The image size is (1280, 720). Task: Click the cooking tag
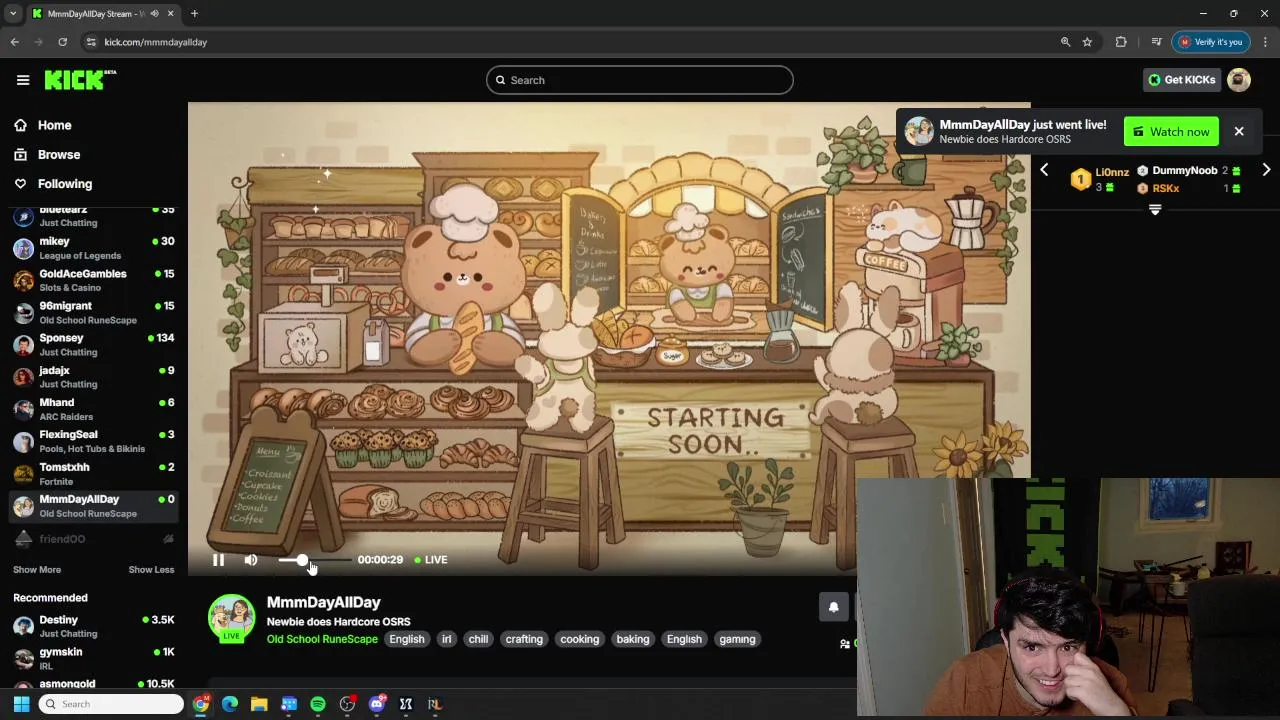580,639
